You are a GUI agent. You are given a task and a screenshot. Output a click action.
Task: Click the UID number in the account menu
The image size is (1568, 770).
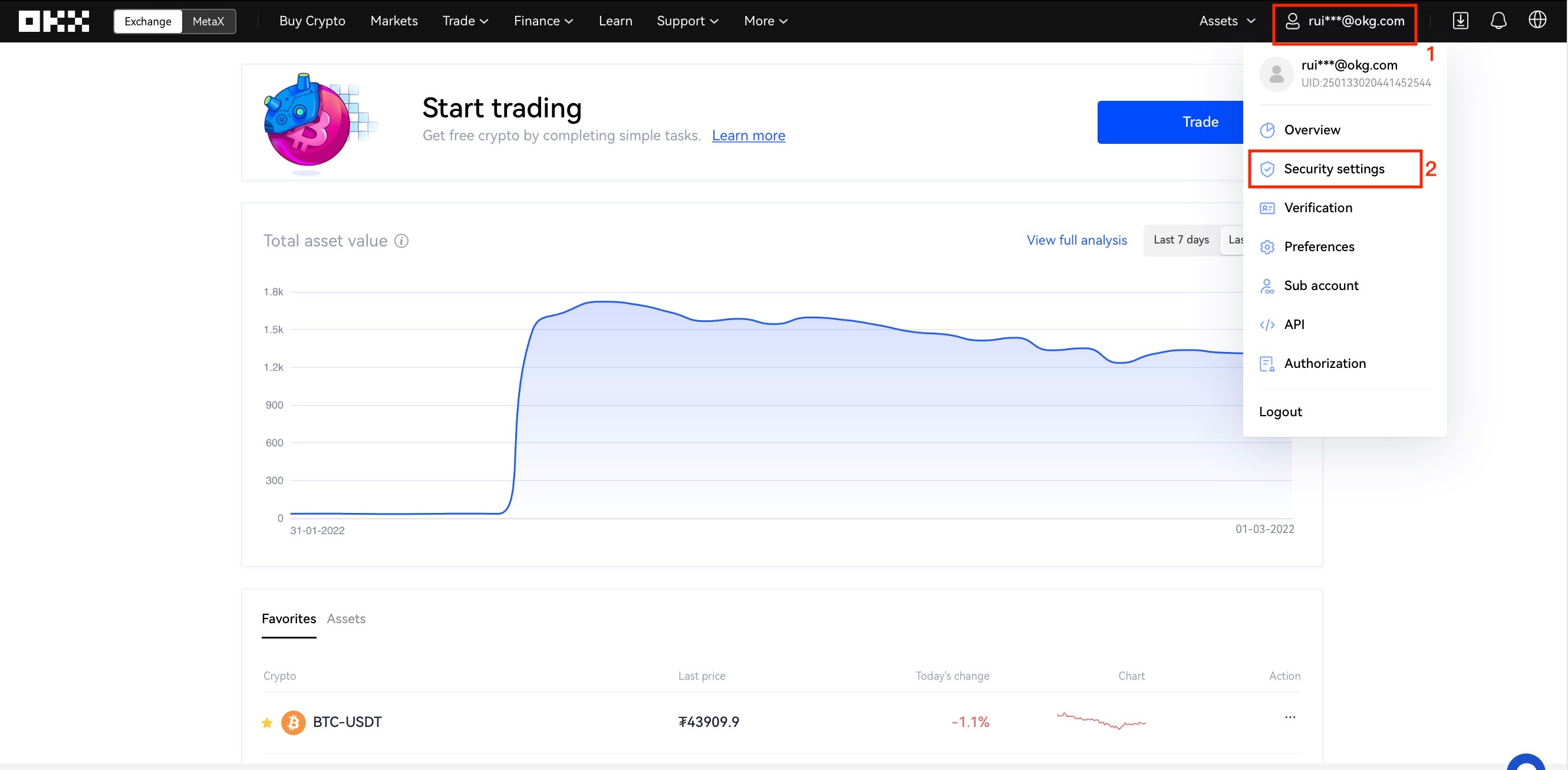(1366, 83)
